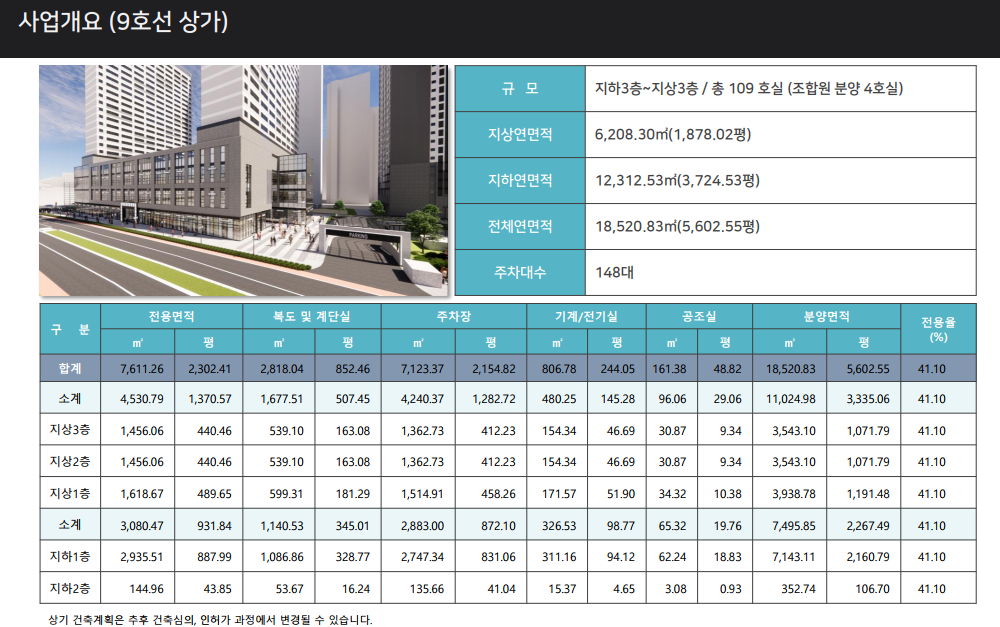
Task: Select '7,143.11' in 지하1층 row
Action: pyautogui.click(x=794, y=557)
